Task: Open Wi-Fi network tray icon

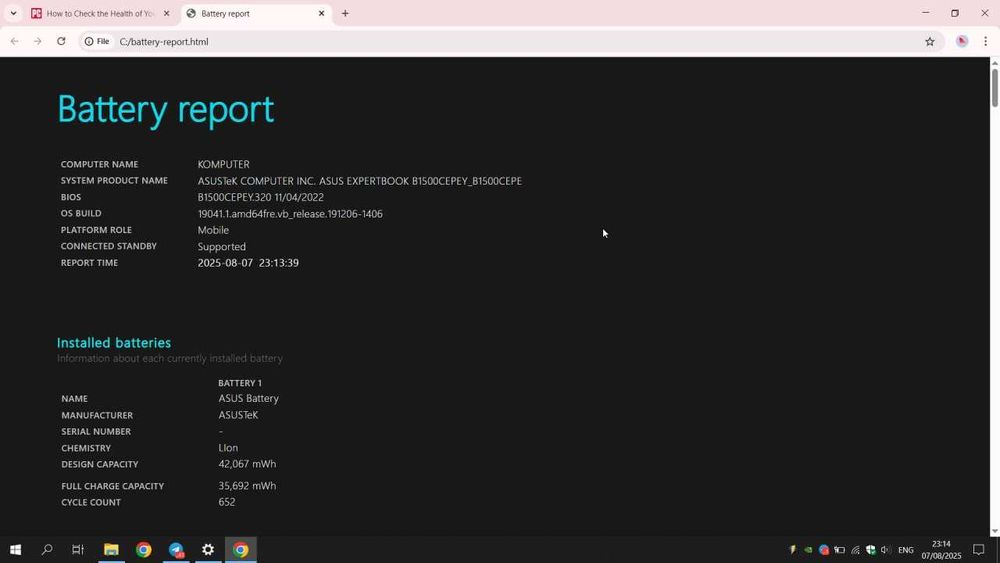Action: coord(855,550)
